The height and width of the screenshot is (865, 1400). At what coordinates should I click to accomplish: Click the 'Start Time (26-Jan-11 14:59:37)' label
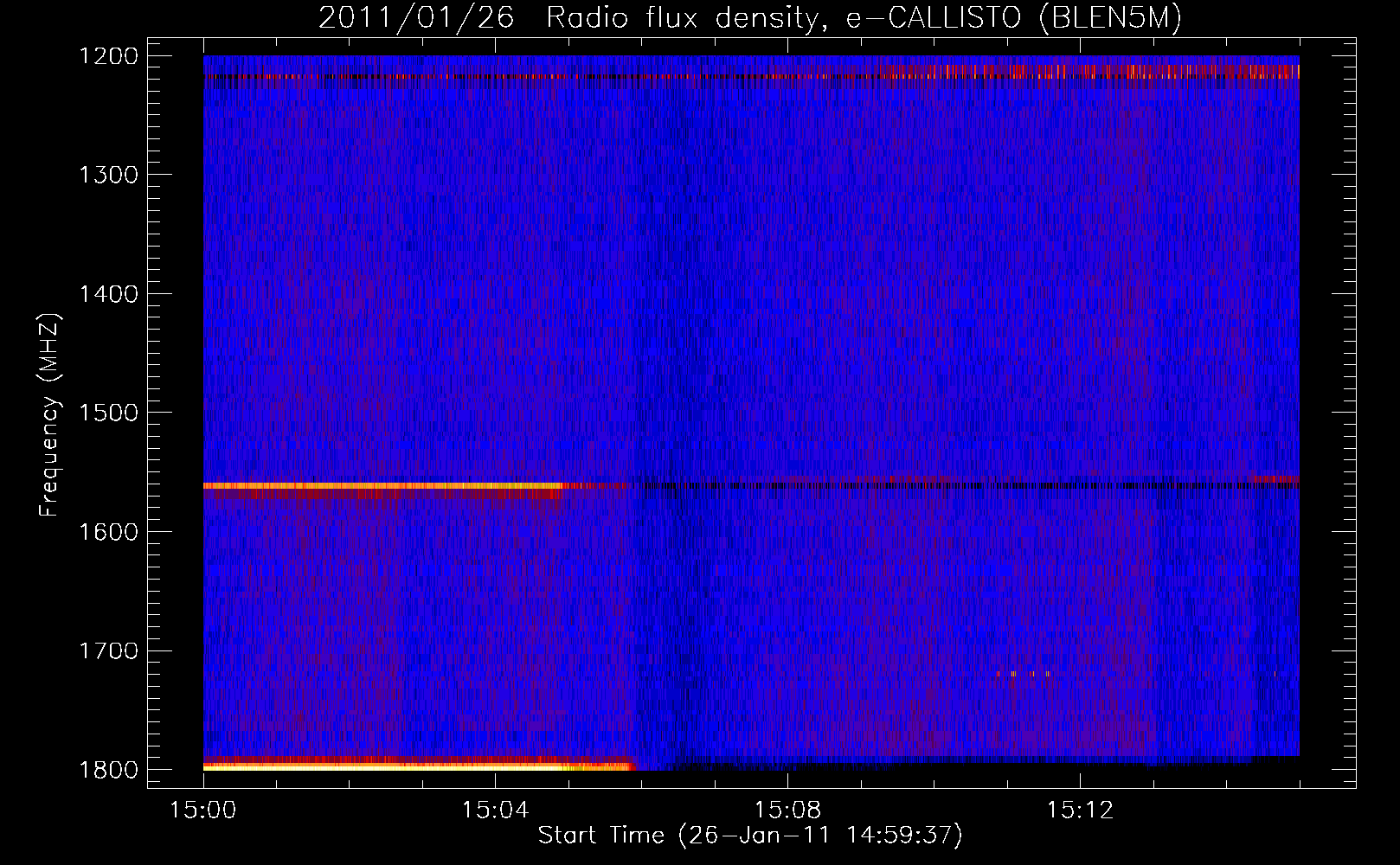pos(750,836)
